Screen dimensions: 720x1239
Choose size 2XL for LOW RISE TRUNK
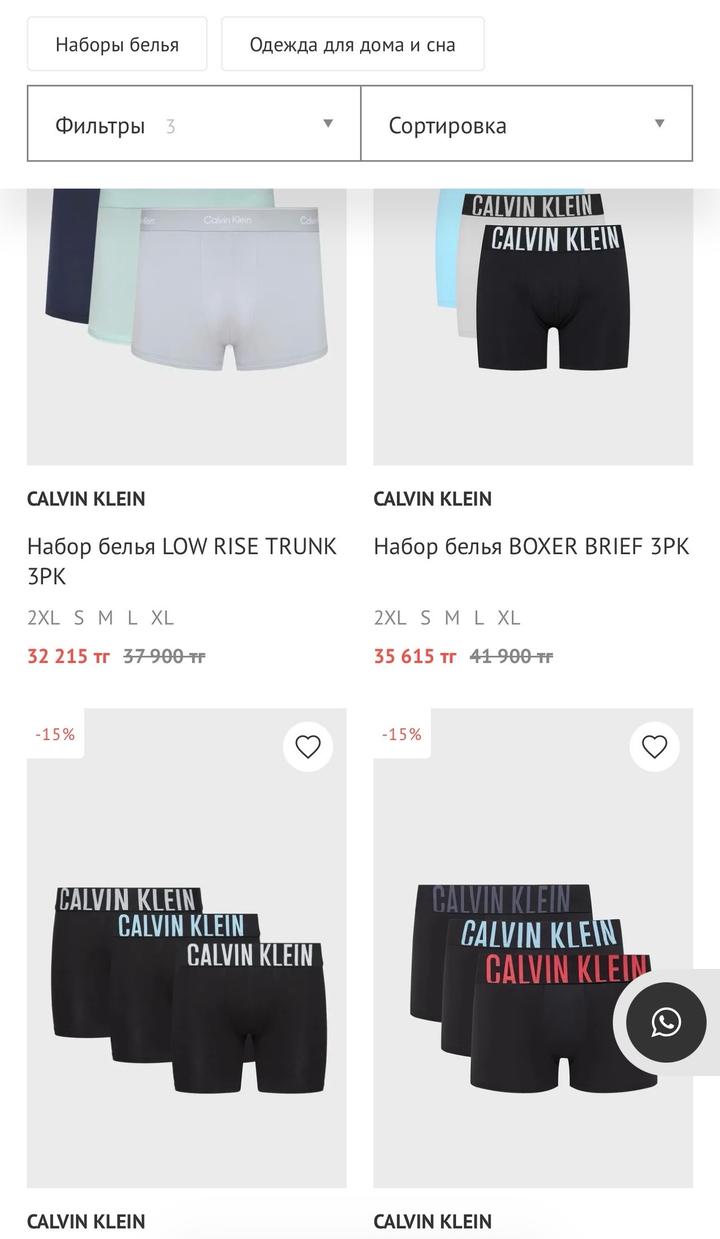[x=44, y=618]
